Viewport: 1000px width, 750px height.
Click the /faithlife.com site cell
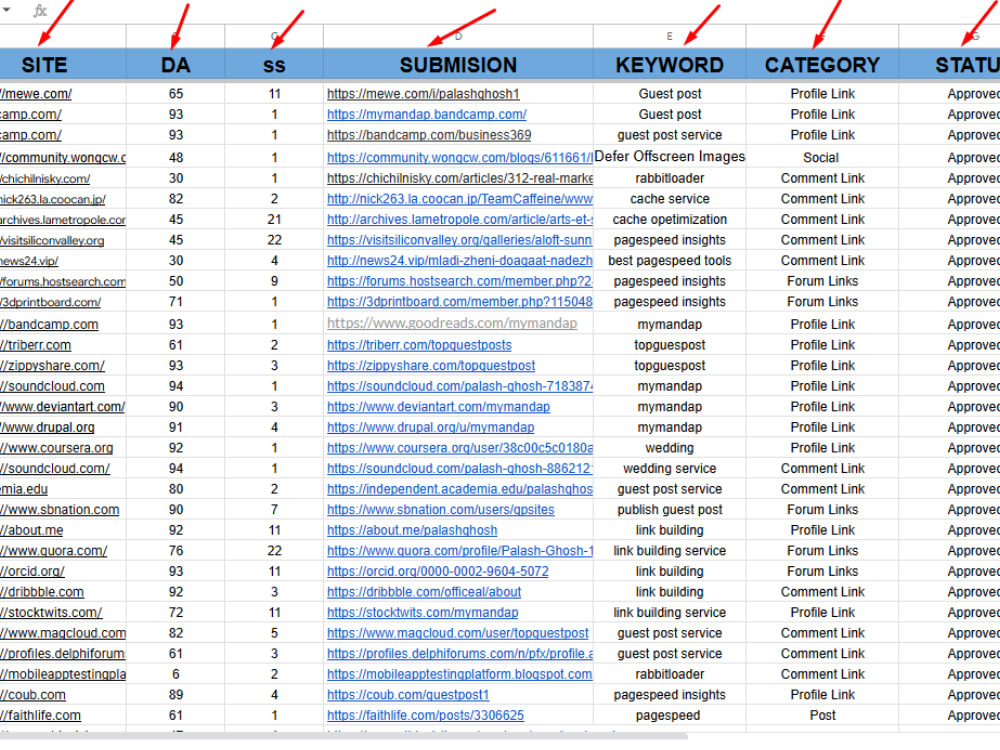(63, 716)
